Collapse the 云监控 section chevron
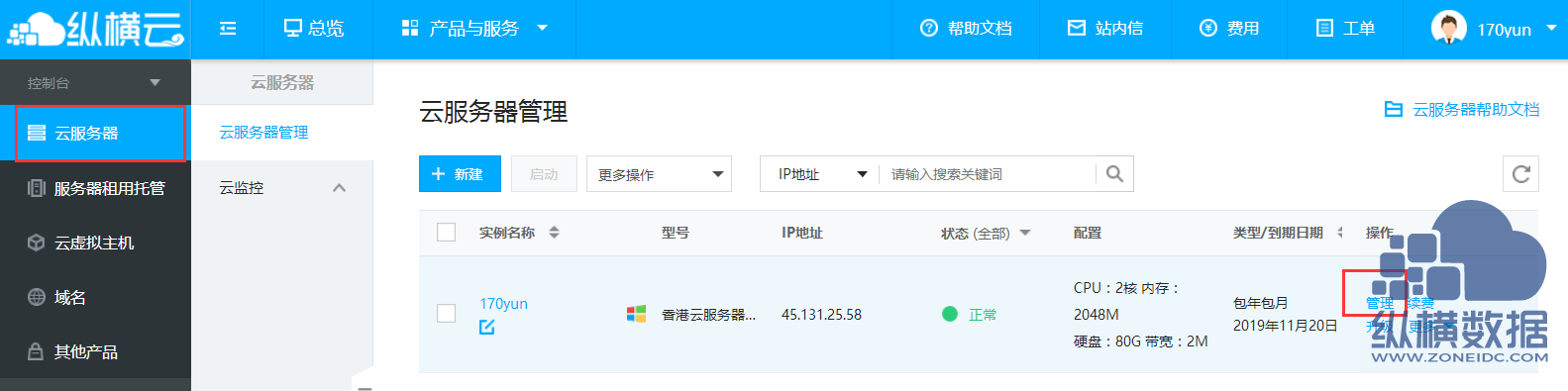 340,187
